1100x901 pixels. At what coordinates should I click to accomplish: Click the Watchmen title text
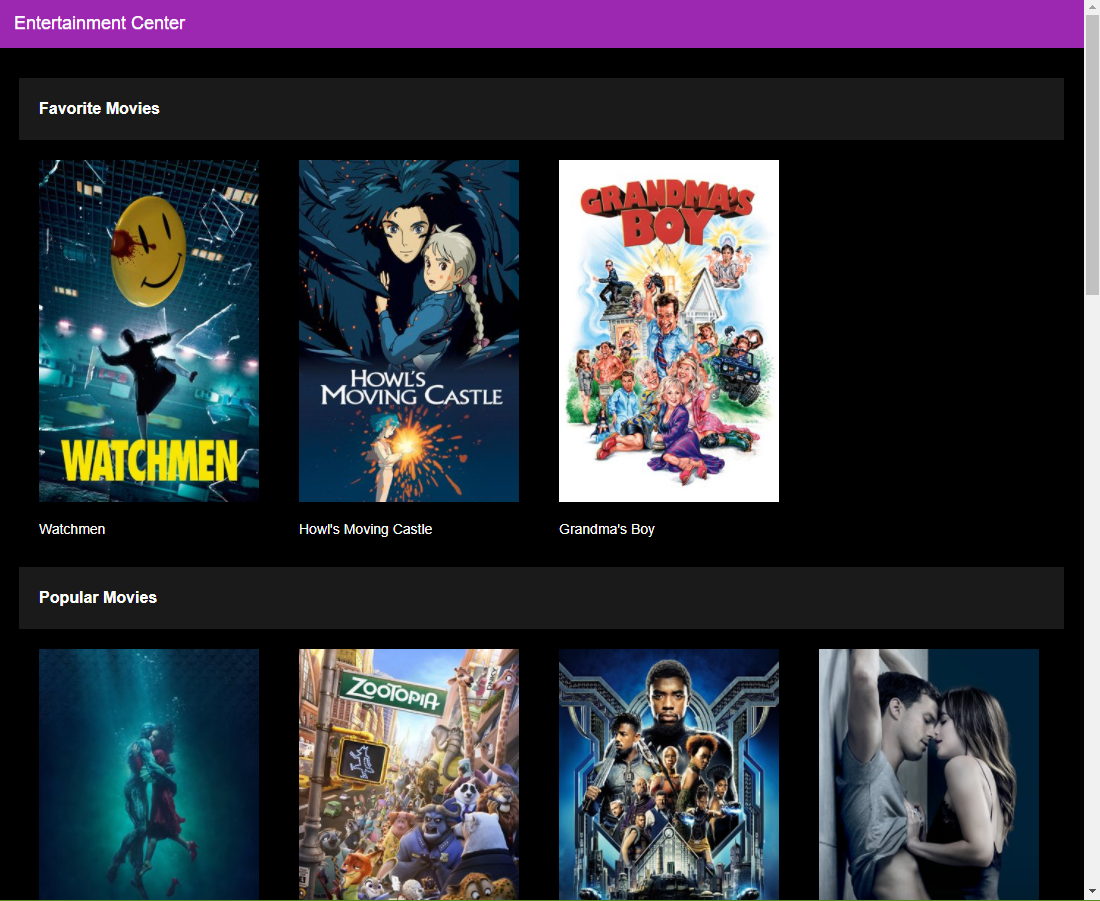tap(72, 529)
